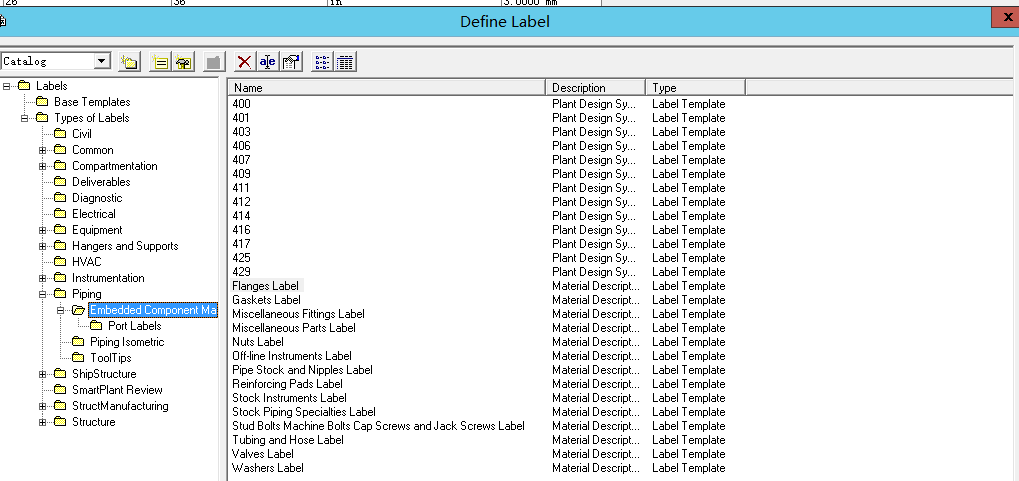Expand the StructManufacturing folder node
The width and height of the screenshot is (1019, 481).
pos(43,406)
